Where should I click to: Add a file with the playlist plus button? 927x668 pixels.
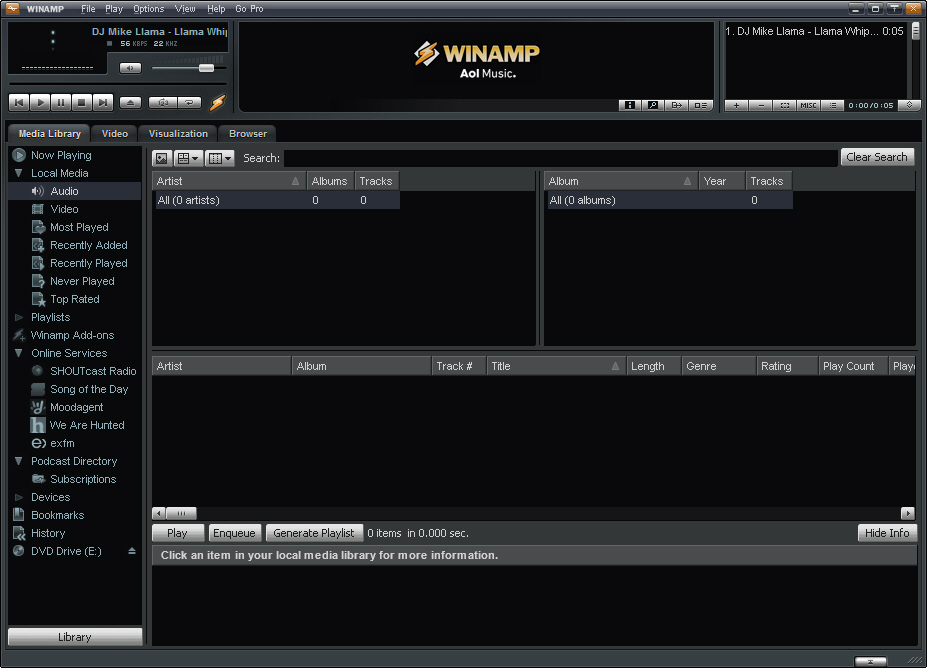(x=736, y=105)
